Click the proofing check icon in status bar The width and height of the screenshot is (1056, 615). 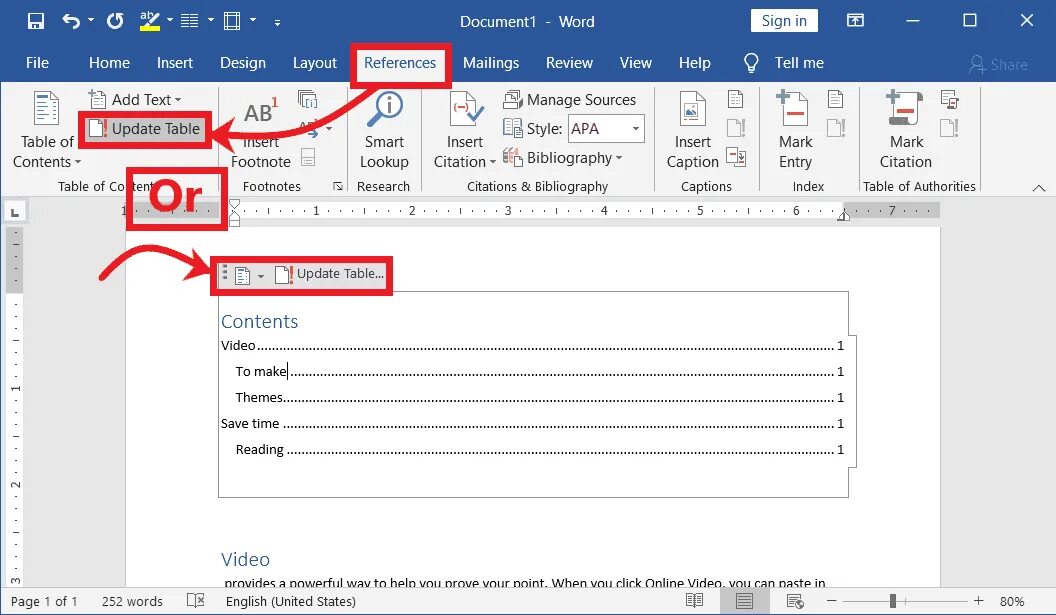tap(195, 600)
